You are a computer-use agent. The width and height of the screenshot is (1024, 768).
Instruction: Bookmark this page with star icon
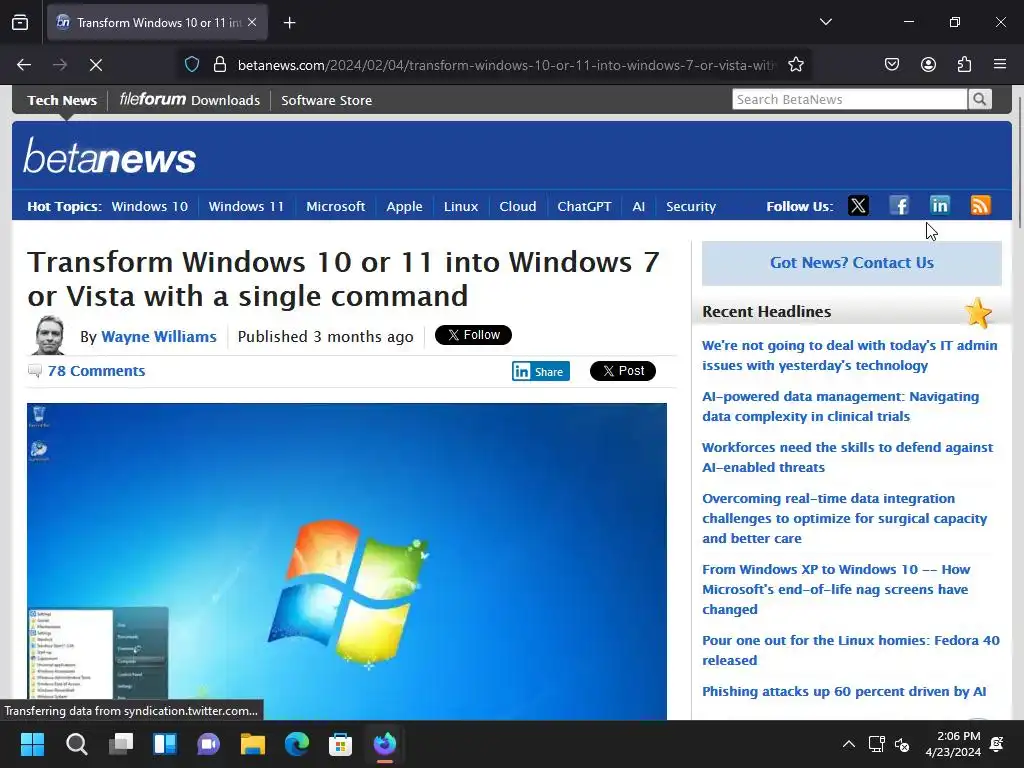(x=795, y=65)
